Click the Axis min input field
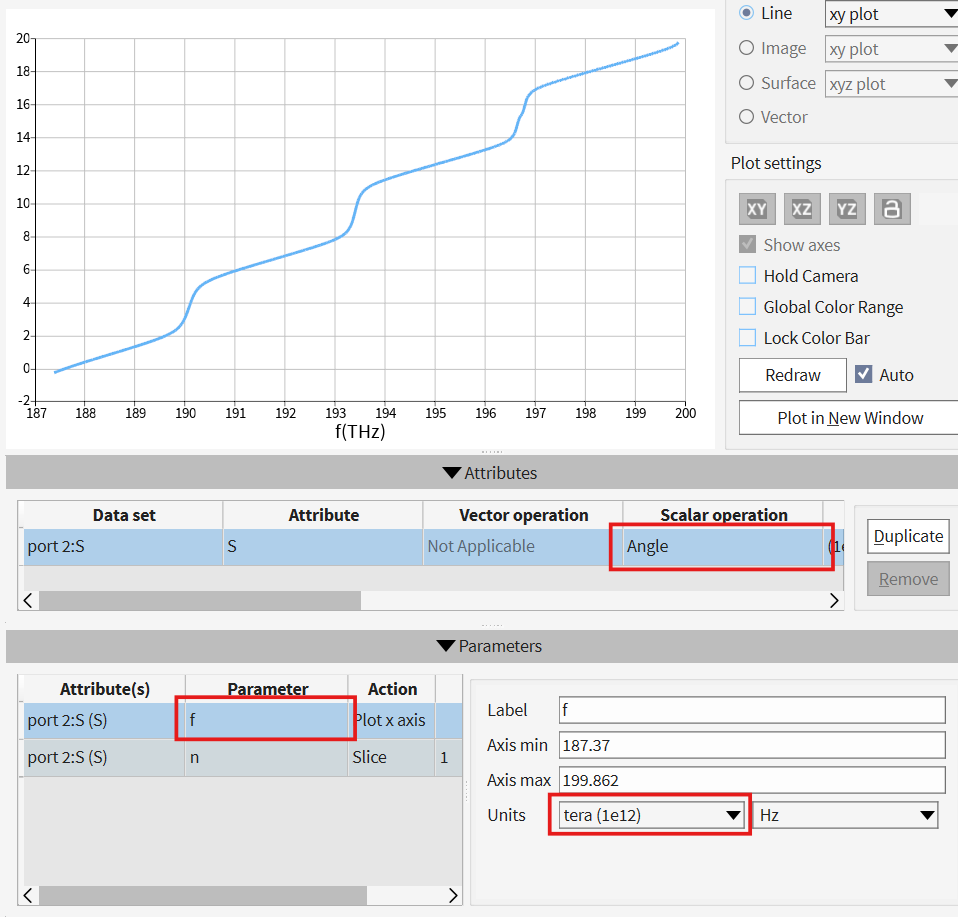Image resolution: width=958 pixels, height=917 pixels. click(x=752, y=745)
